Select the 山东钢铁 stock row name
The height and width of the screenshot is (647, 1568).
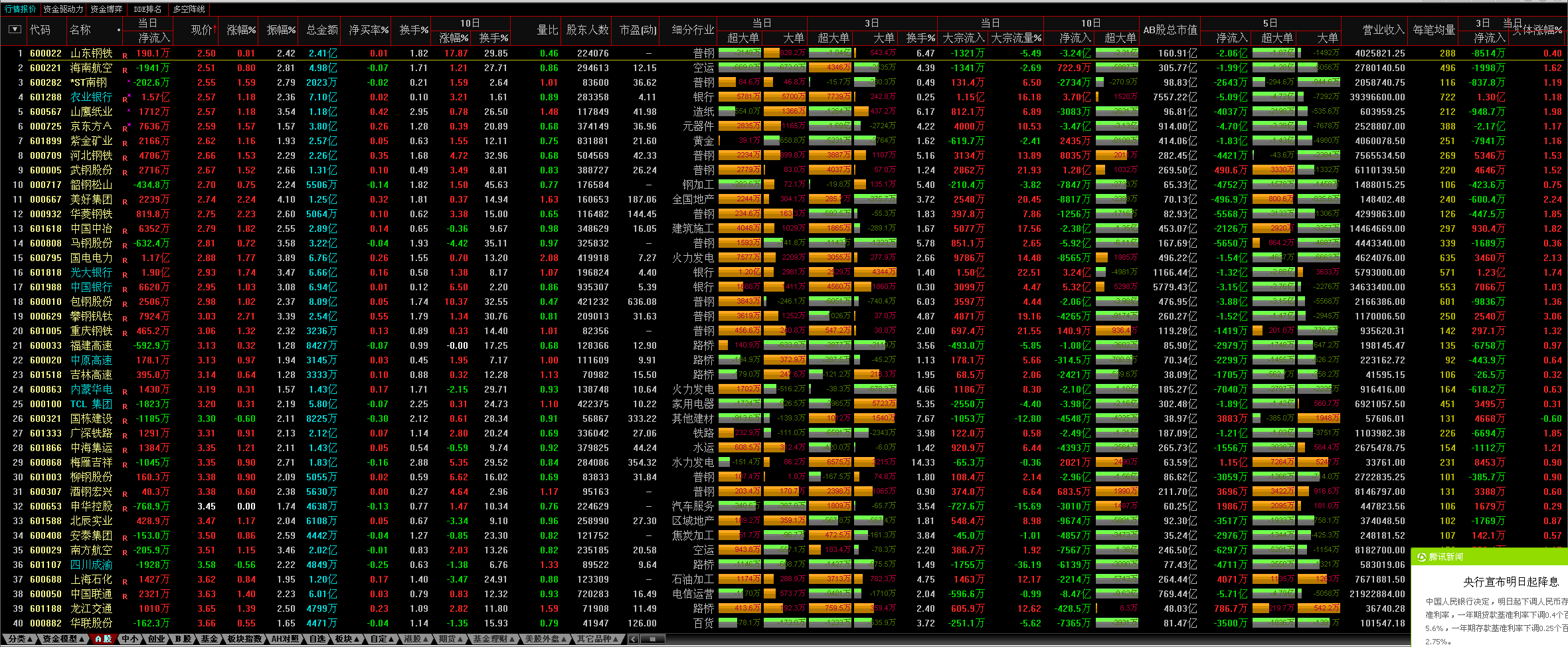(x=92, y=53)
